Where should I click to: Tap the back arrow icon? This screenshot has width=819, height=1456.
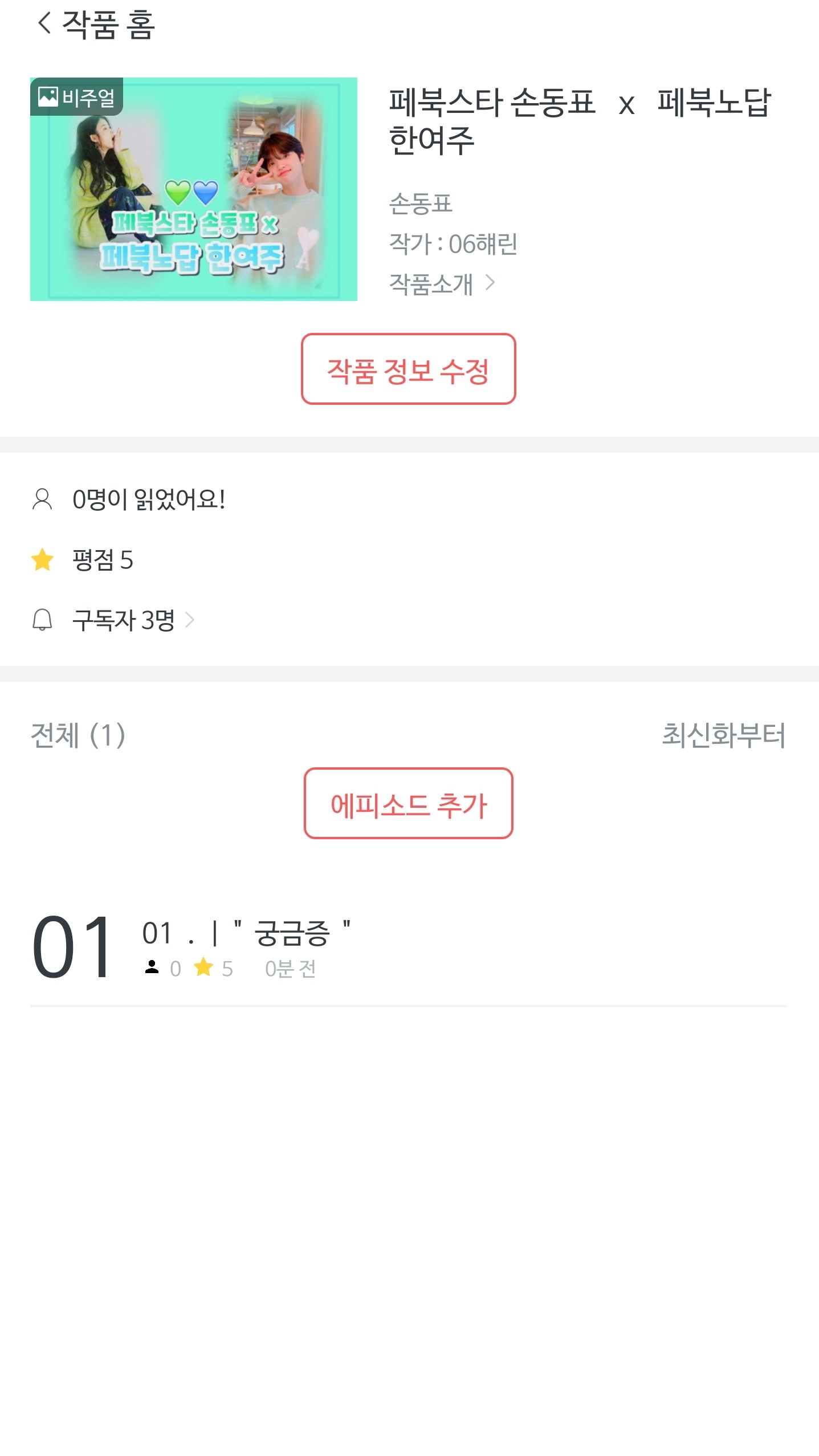tap(44, 23)
